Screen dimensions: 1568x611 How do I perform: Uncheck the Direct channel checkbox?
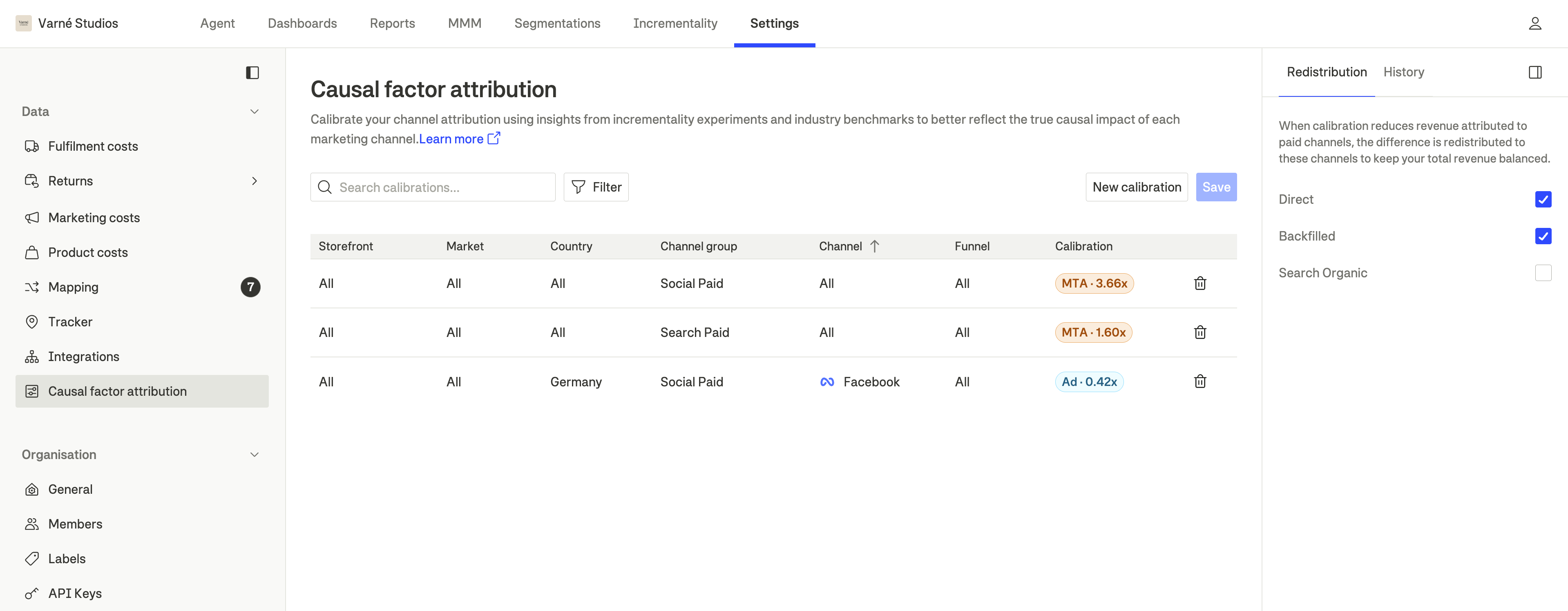(1543, 199)
